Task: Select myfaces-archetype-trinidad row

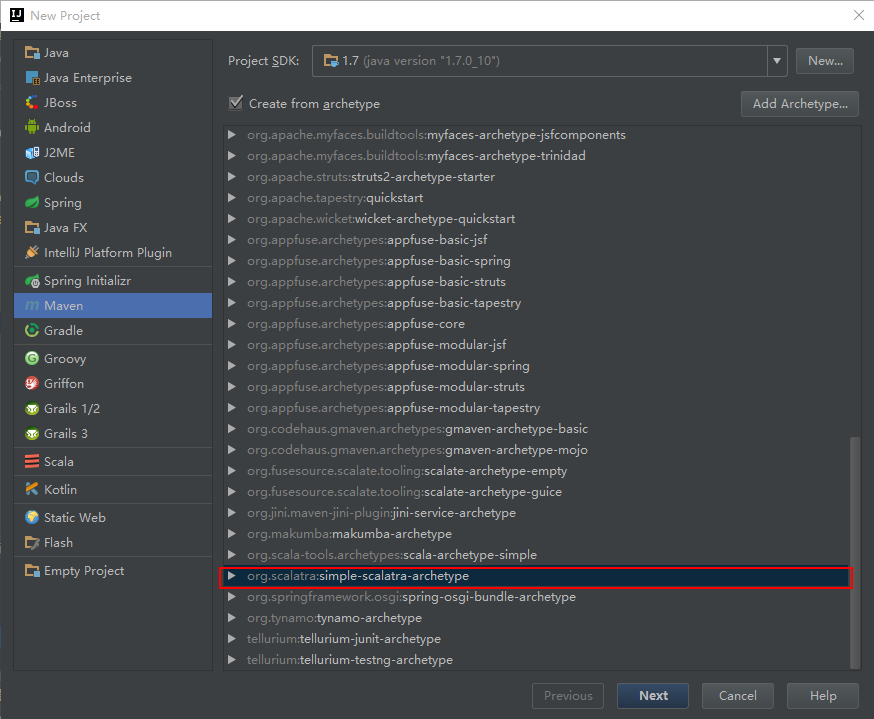Action: tap(537, 156)
